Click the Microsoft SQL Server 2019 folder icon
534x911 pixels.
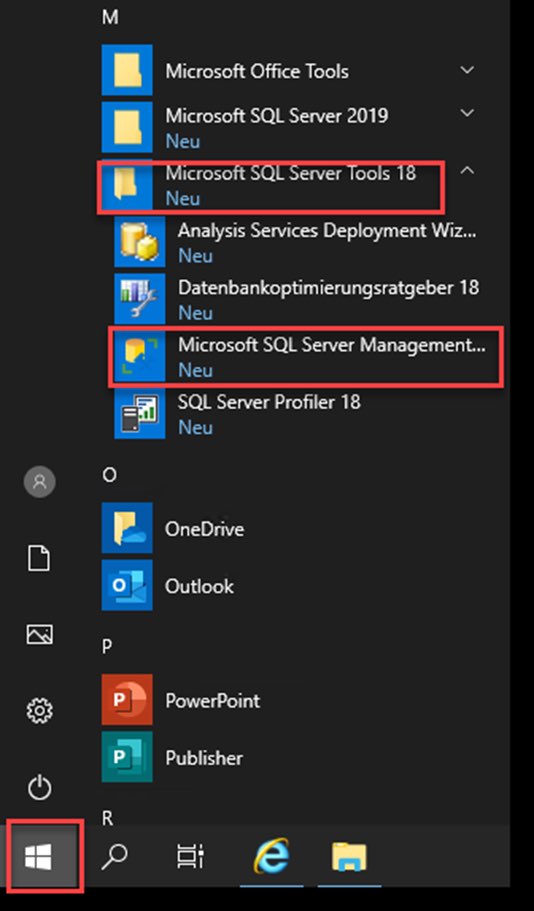click(127, 127)
